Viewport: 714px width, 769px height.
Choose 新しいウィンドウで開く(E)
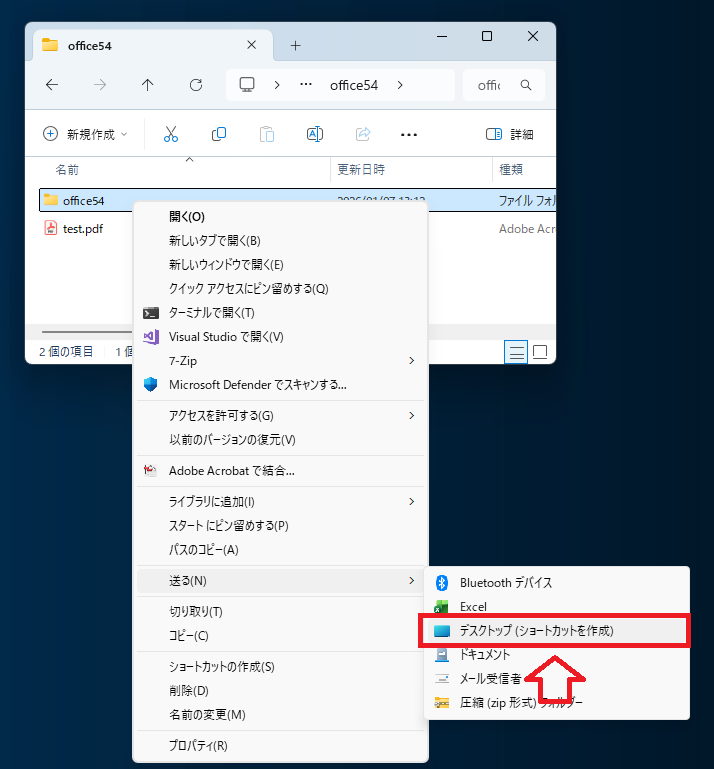(x=280, y=264)
